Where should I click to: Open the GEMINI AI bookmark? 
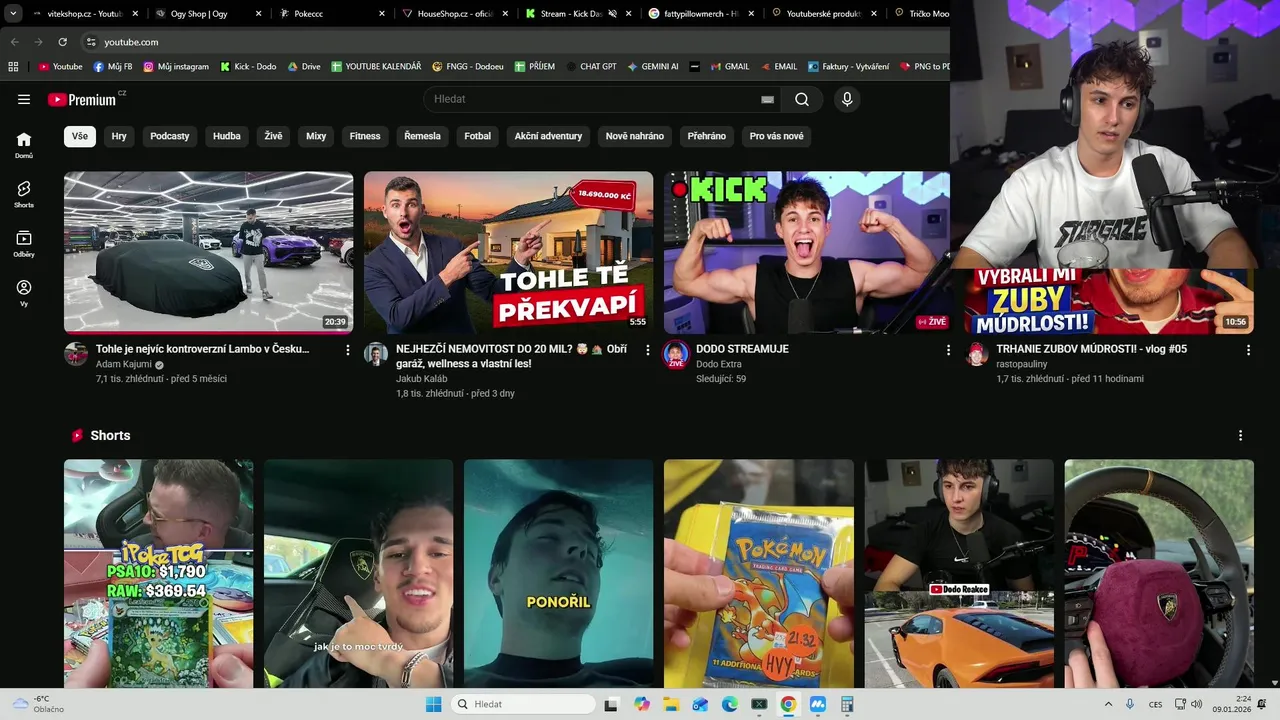tap(653, 67)
